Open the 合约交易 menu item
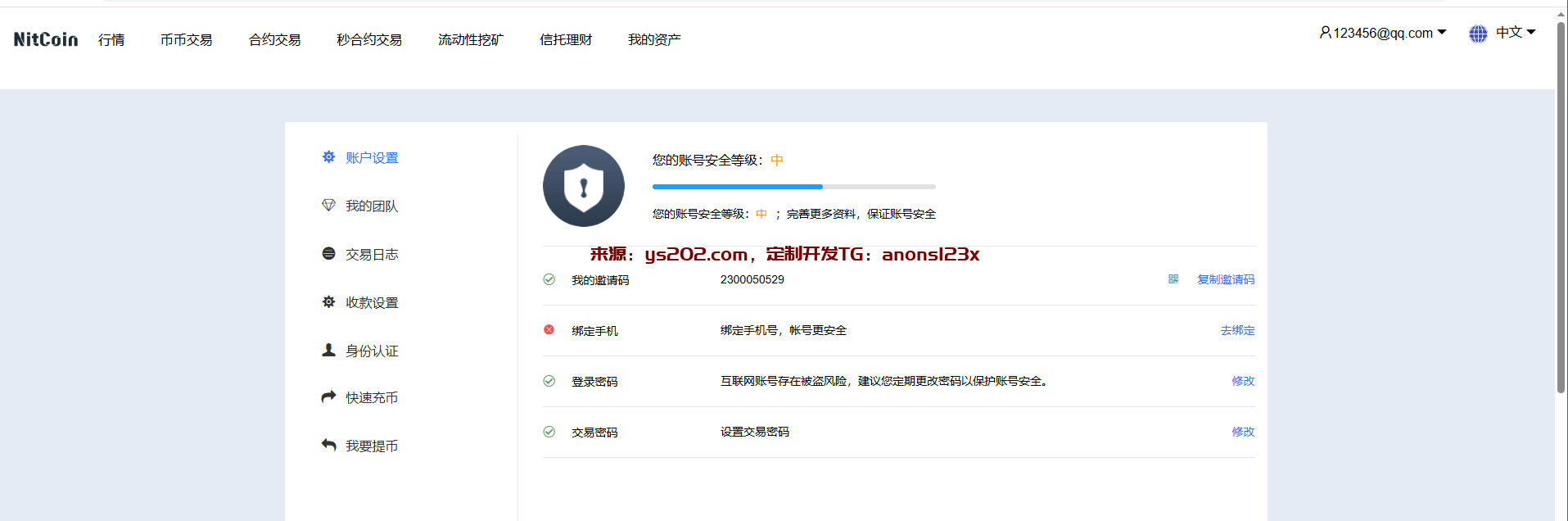Screen dimensions: 1568x521 274,39
